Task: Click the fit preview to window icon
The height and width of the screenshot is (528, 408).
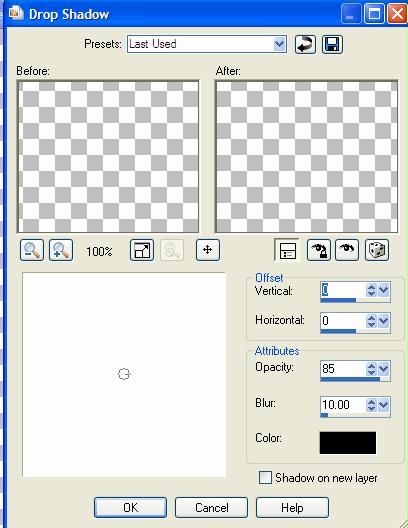Action: coord(142,250)
